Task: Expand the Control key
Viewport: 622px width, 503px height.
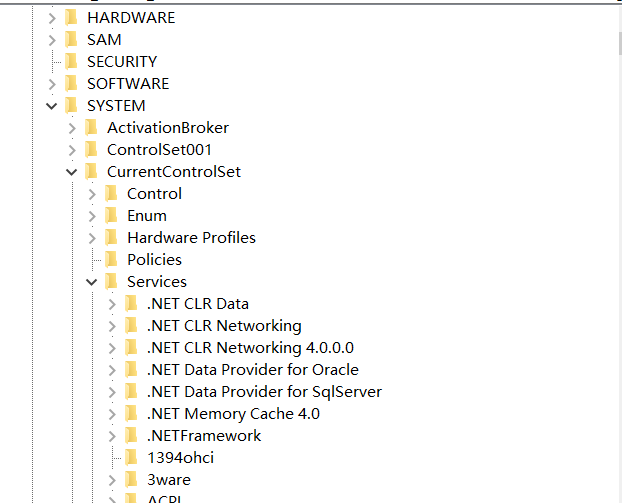Action: (x=92, y=194)
